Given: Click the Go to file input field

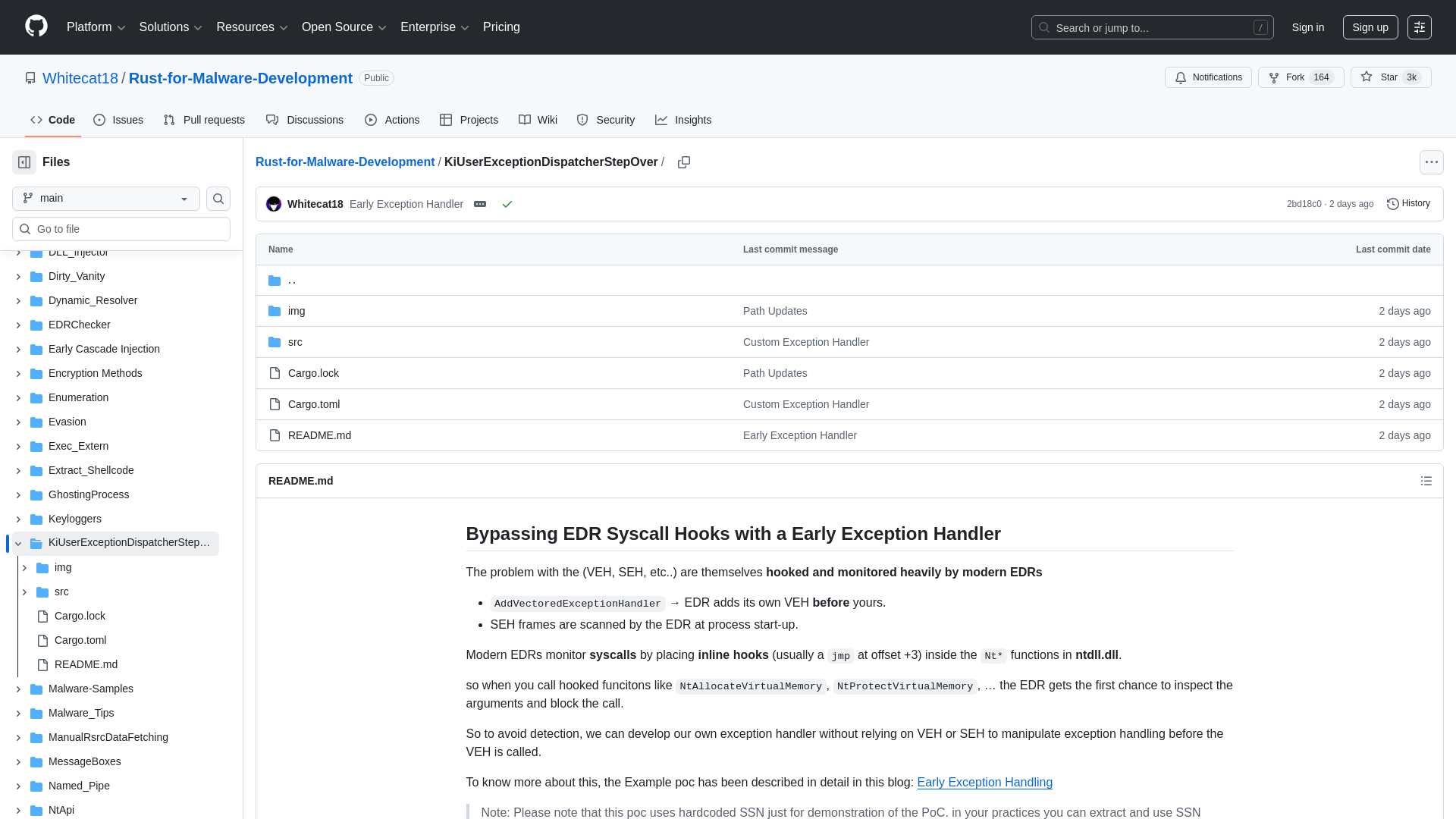Looking at the screenshot, I should pyautogui.click(x=121, y=228).
